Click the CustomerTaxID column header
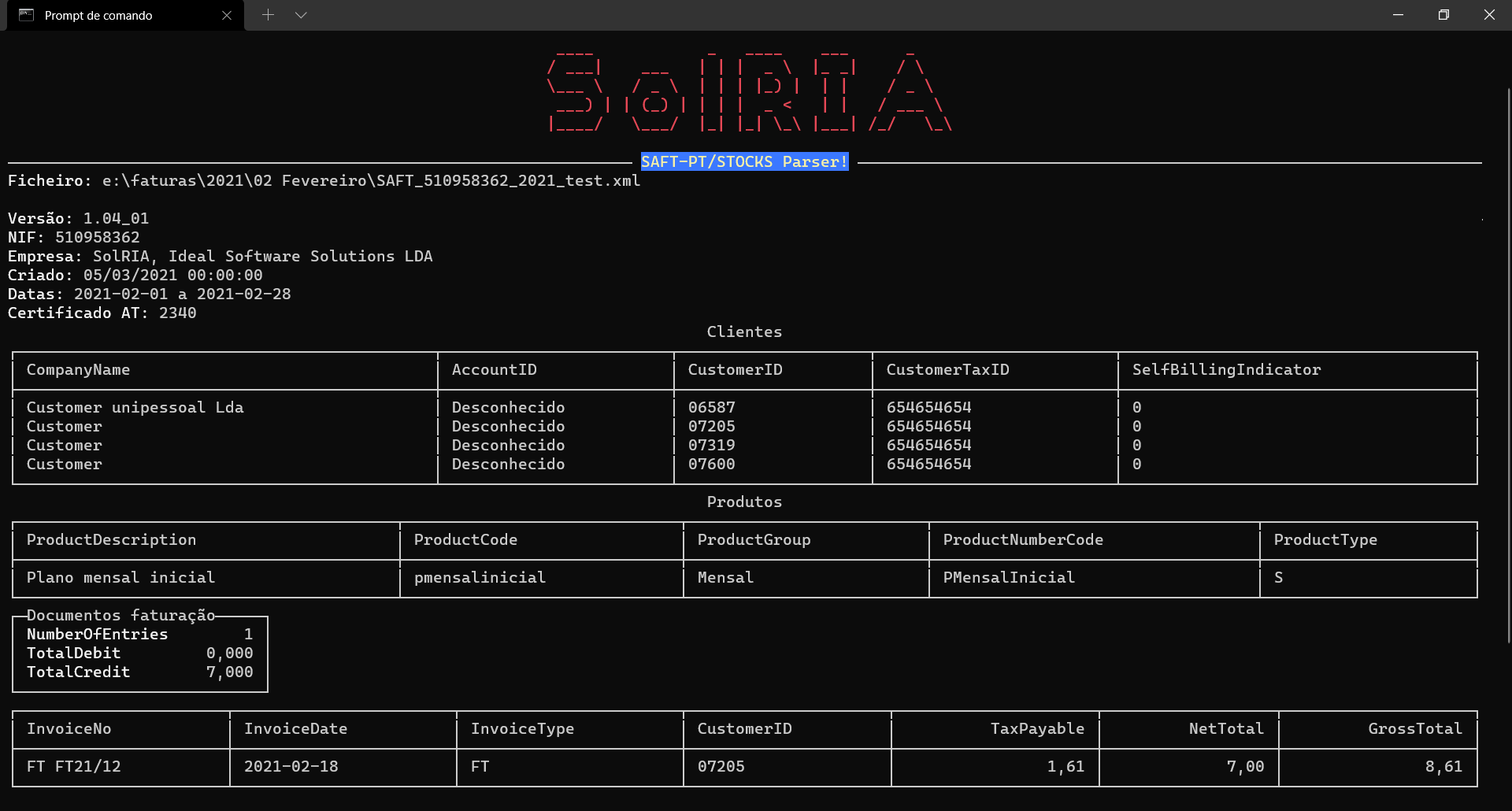Viewport: 1512px width, 811px height. pos(947,369)
